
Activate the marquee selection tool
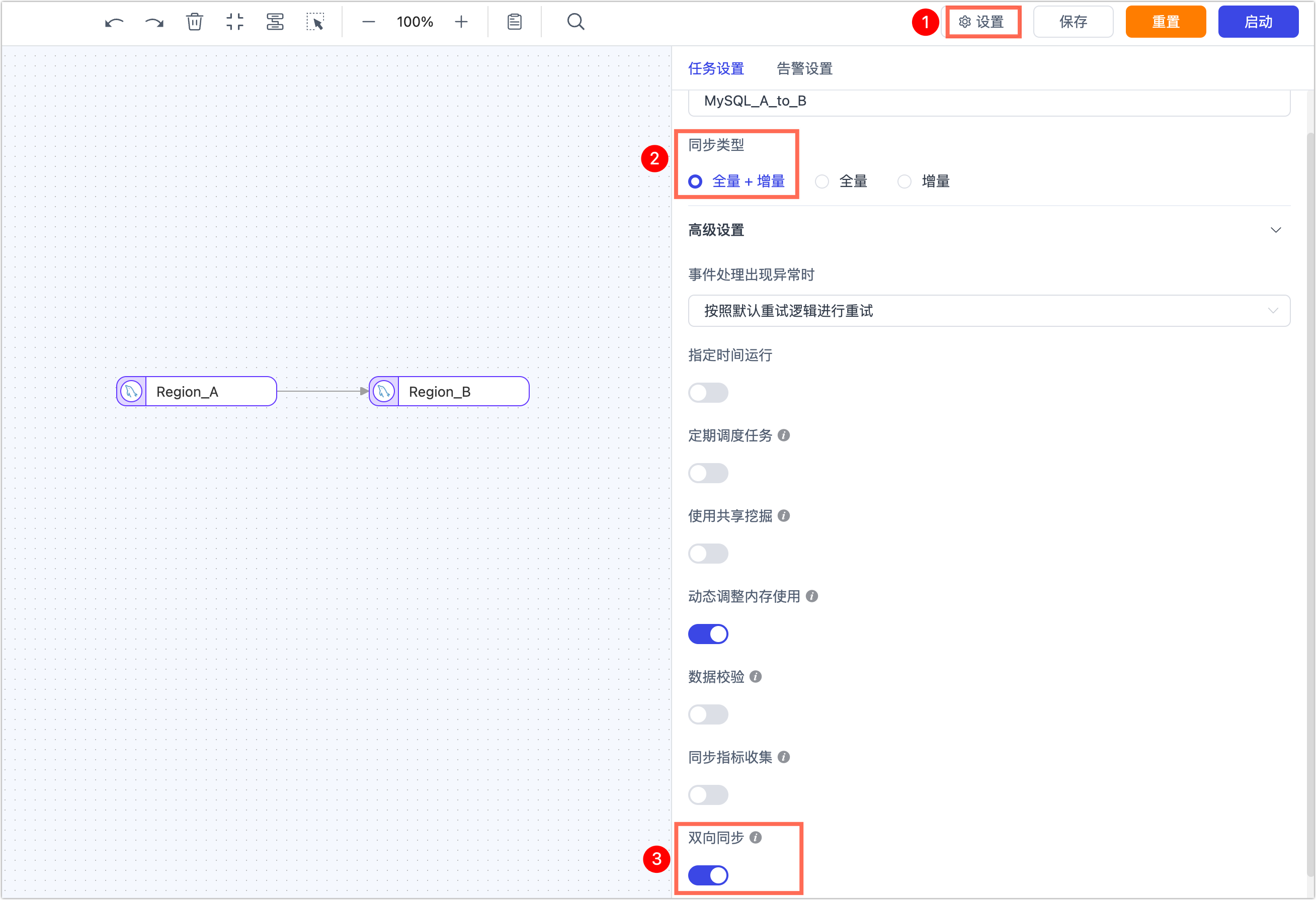(315, 22)
